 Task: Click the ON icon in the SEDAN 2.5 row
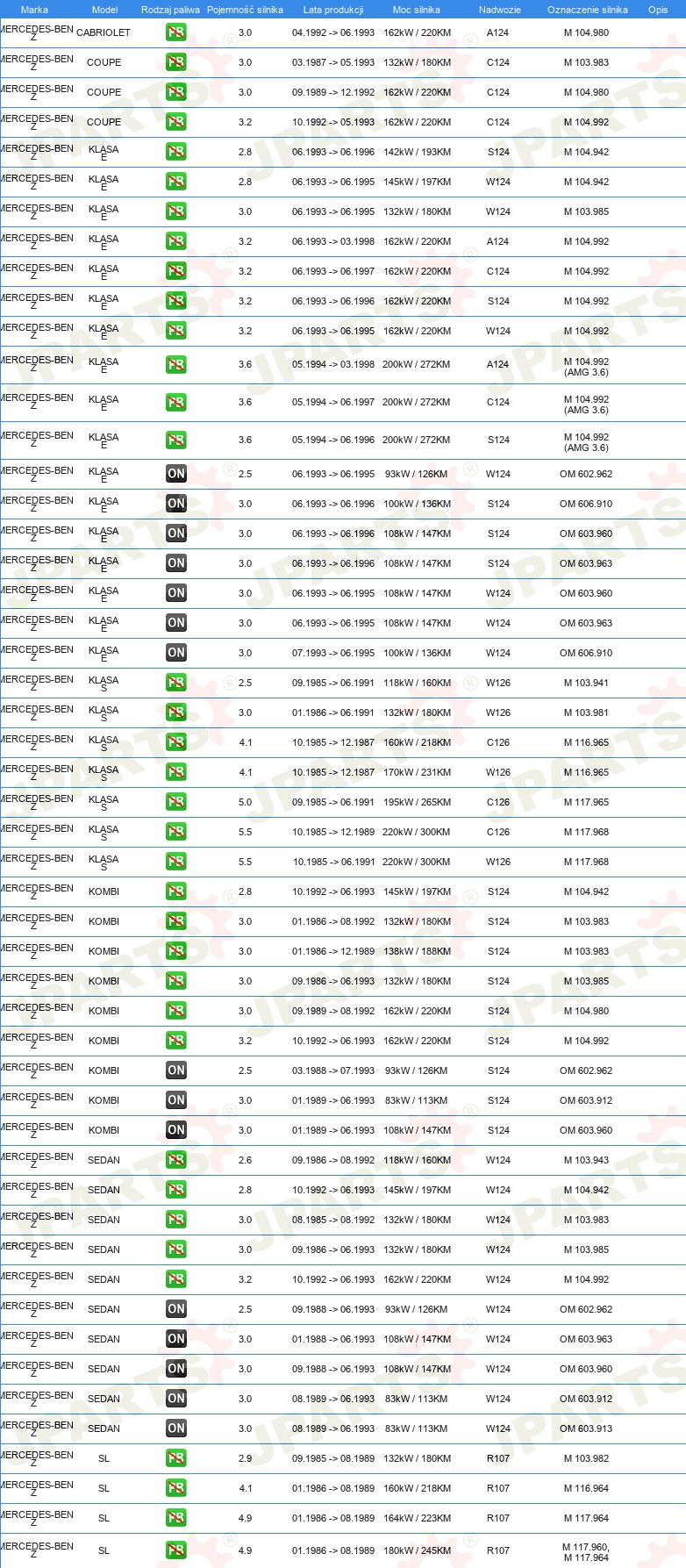tap(176, 1309)
